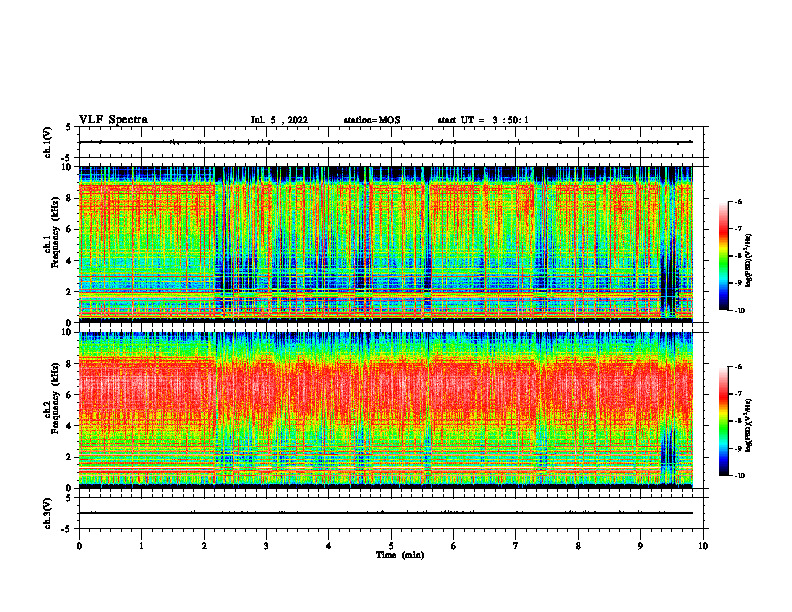Click the "-6" value on ch.1 colorbar
This screenshot has width=792, height=612.
click(x=739, y=201)
